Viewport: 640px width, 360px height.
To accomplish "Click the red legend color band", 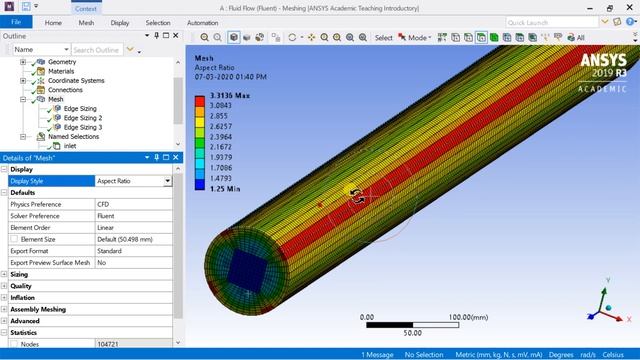I will (200, 101).
